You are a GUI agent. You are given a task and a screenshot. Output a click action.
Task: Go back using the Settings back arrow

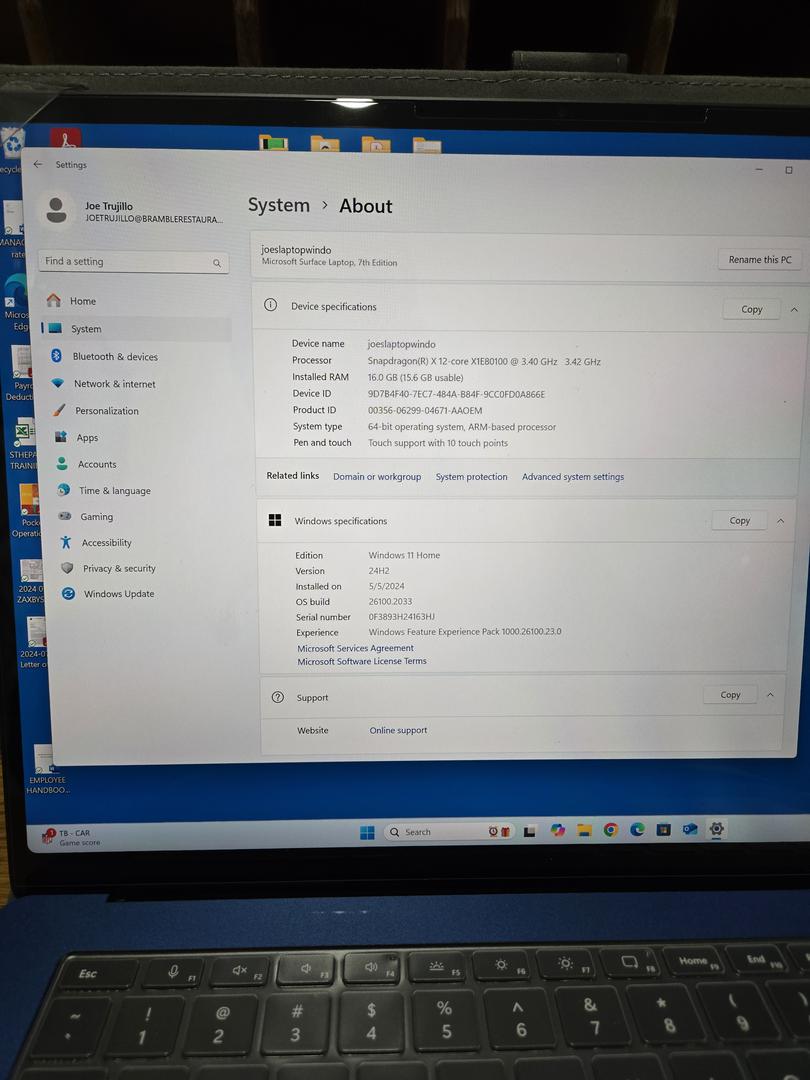(x=38, y=164)
